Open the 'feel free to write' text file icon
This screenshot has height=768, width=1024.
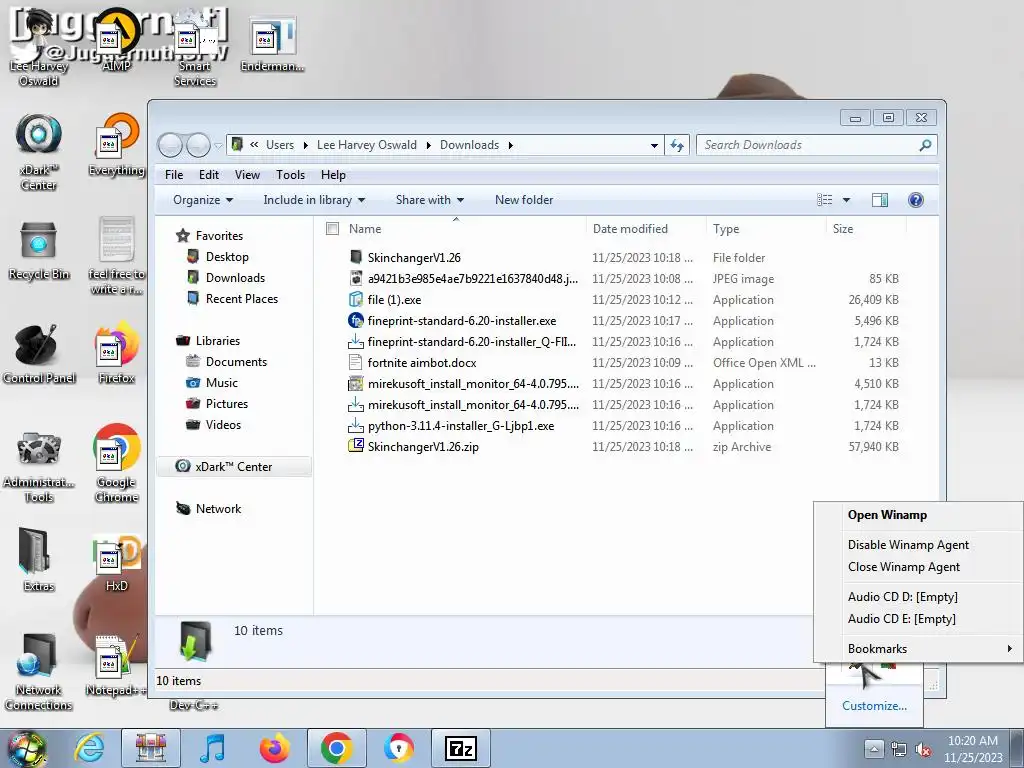click(116, 256)
